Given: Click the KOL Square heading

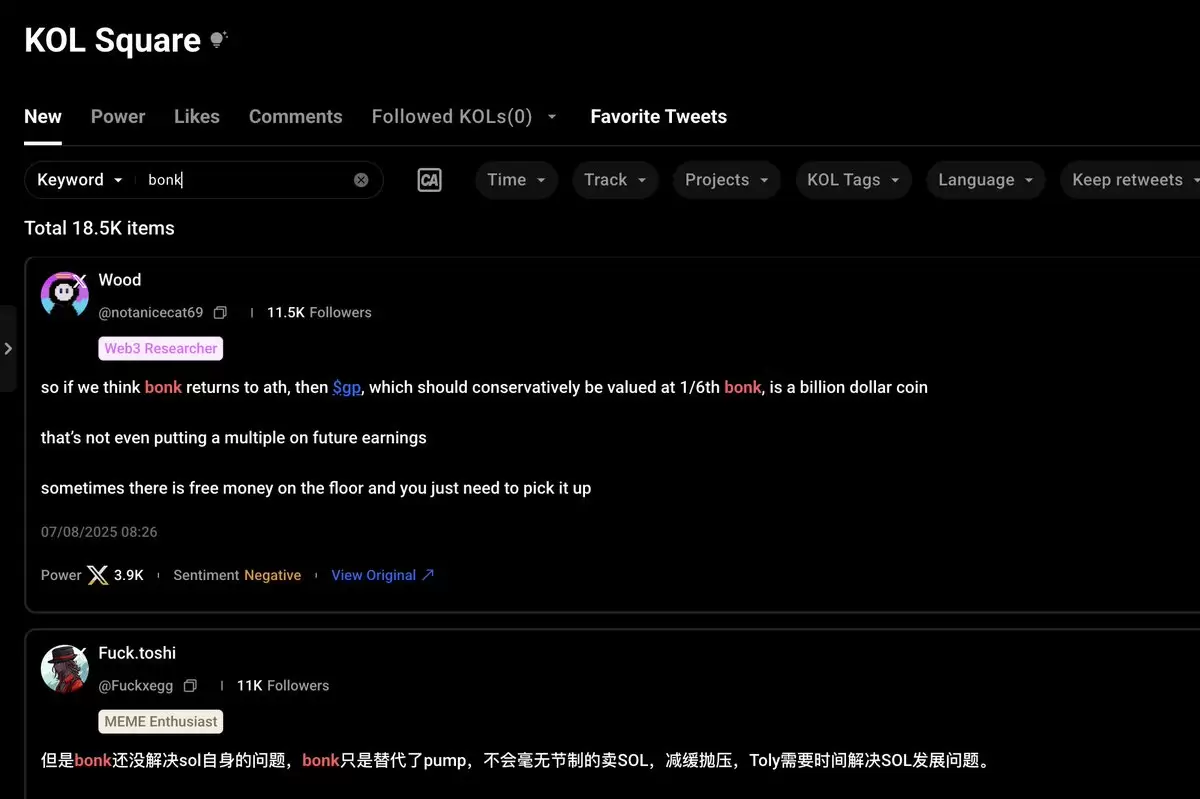Looking at the screenshot, I should [112, 40].
